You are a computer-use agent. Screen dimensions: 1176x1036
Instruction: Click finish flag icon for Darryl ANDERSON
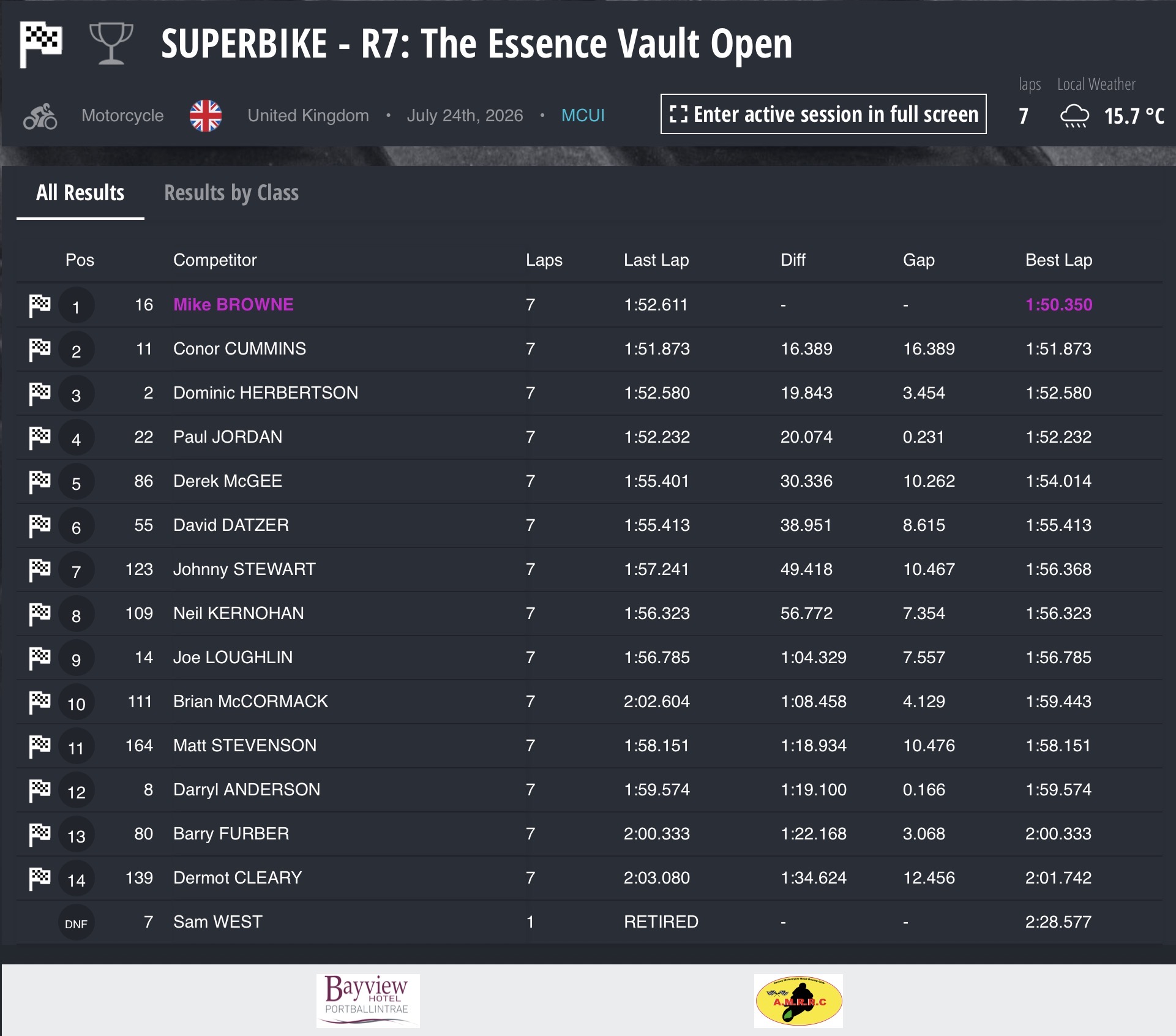pos(40,790)
